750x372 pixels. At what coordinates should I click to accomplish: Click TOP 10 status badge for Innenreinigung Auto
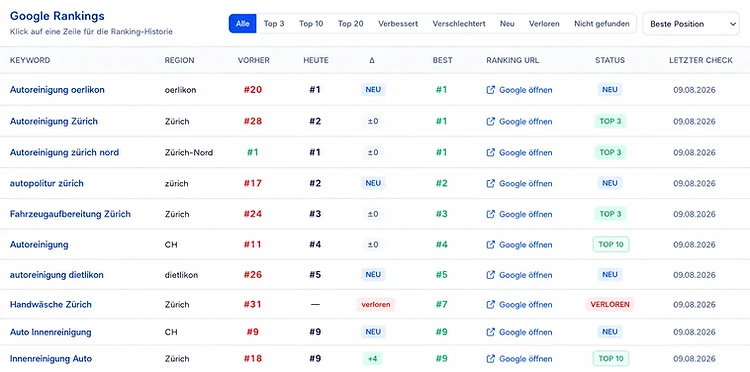coord(611,359)
